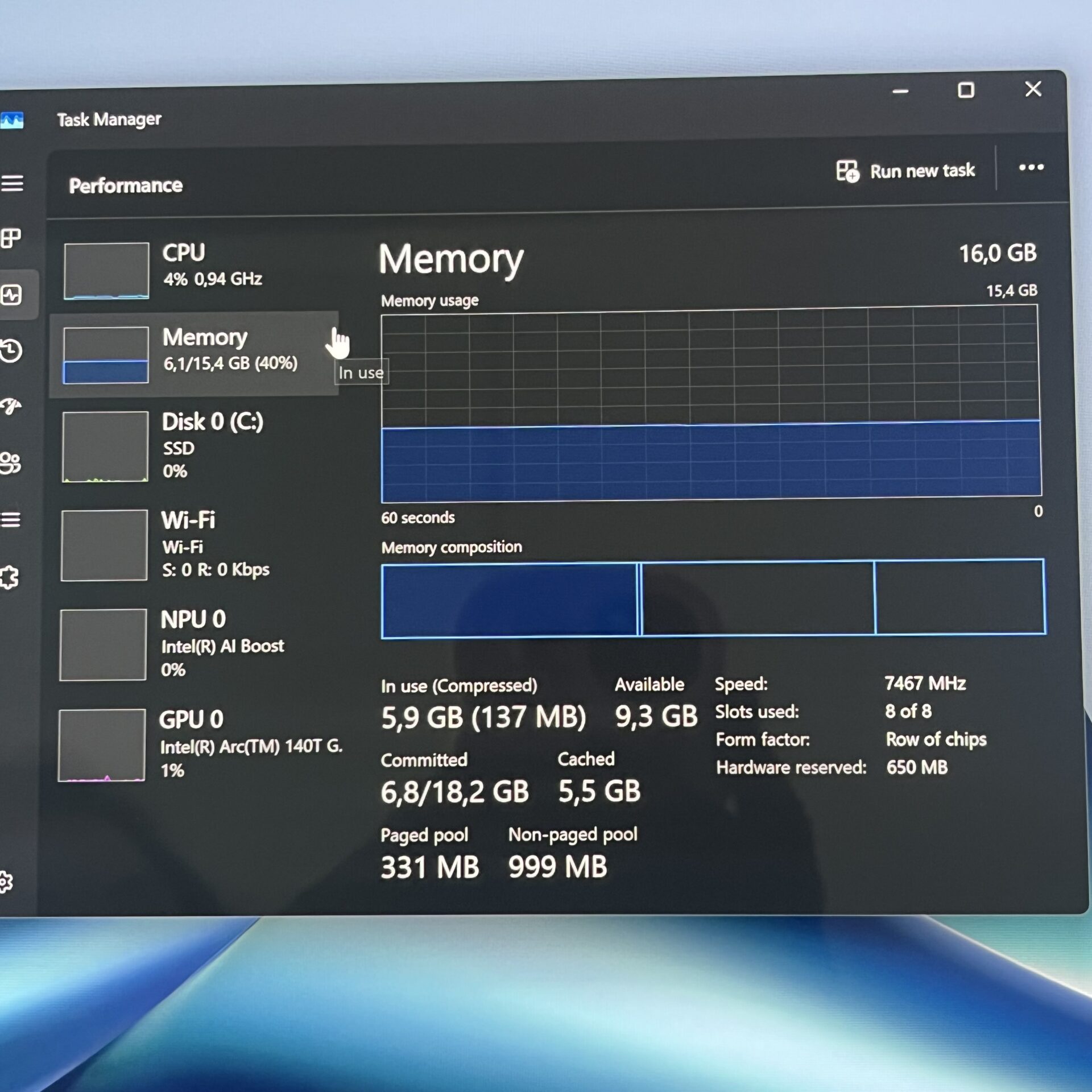The height and width of the screenshot is (1092, 1092).
Task: Click the NPU 0 mini graph thumbnail
Action: [x=103, y=645]
